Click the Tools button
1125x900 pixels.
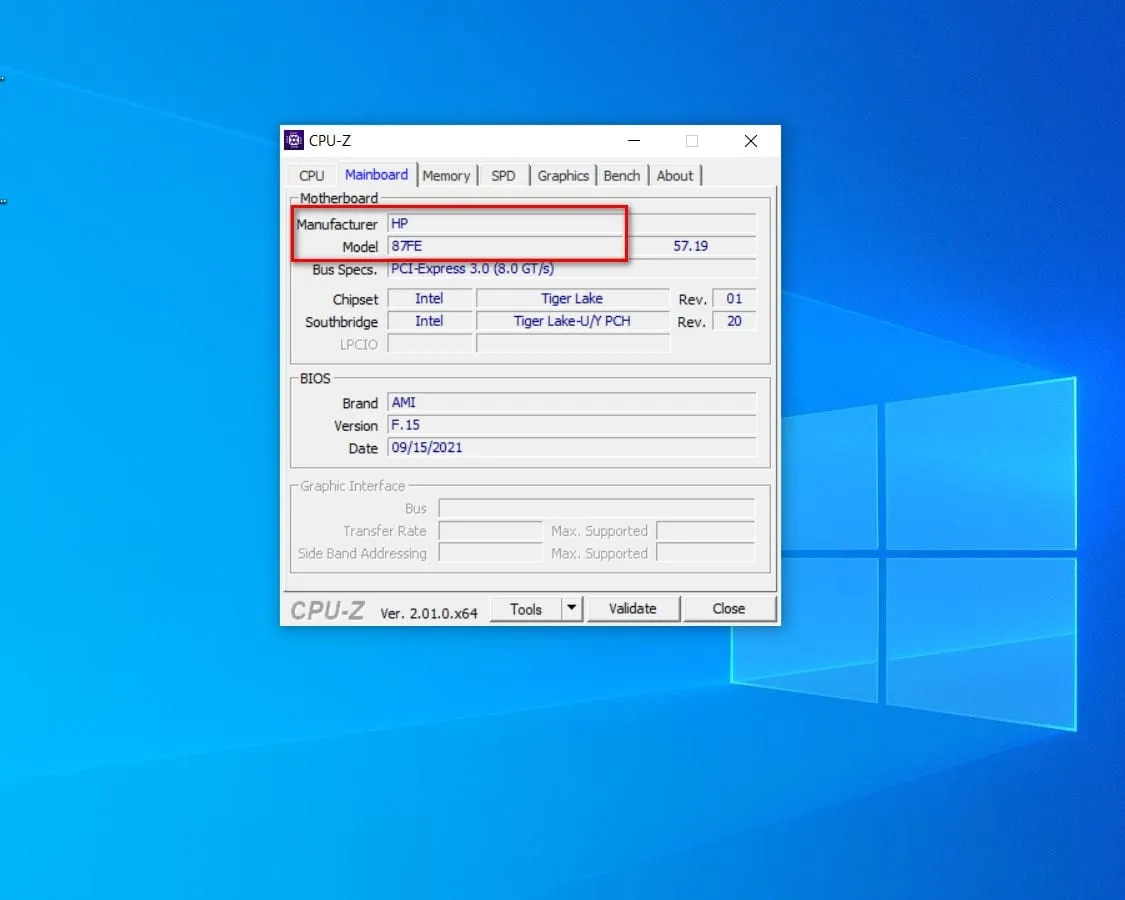coord(526,608)
